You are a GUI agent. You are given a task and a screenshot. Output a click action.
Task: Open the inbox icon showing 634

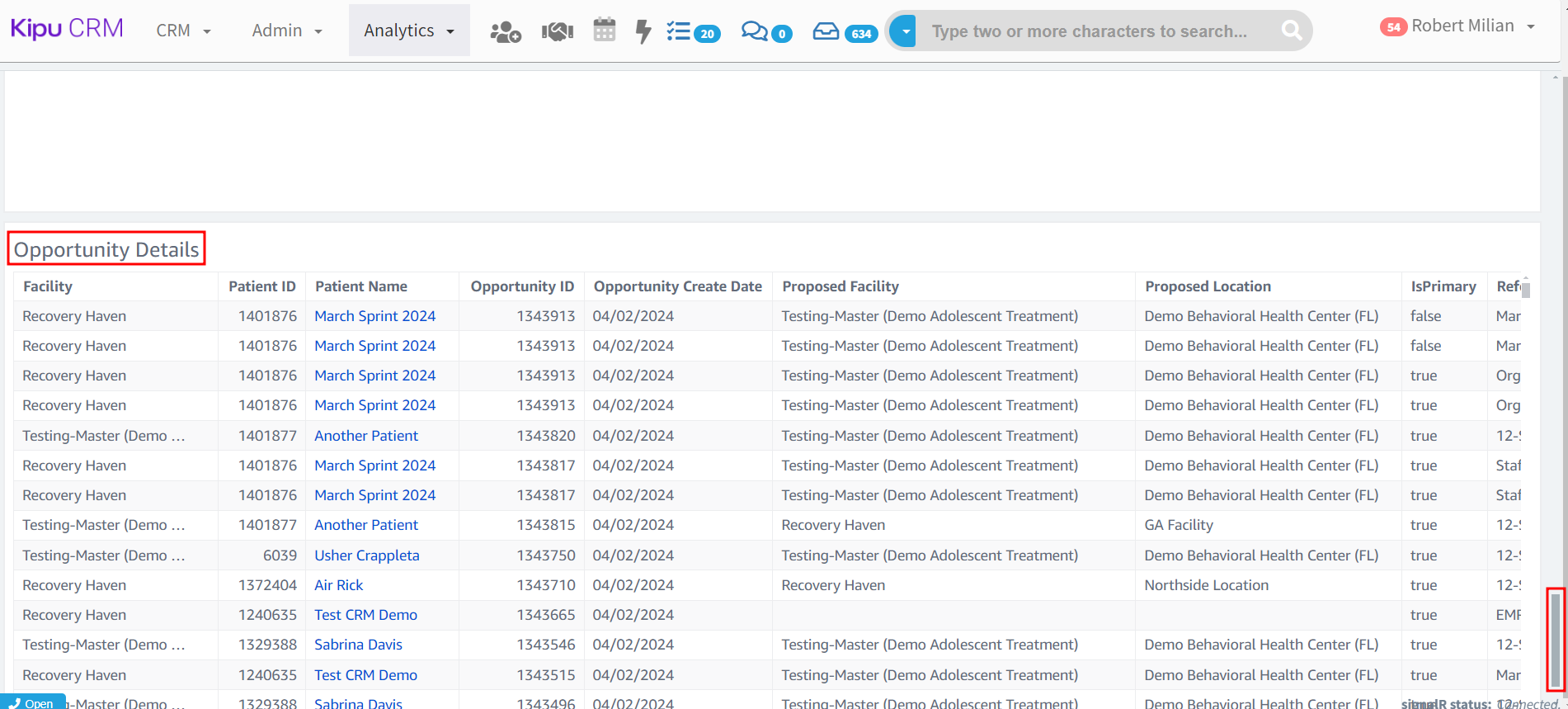coord(843,31)
